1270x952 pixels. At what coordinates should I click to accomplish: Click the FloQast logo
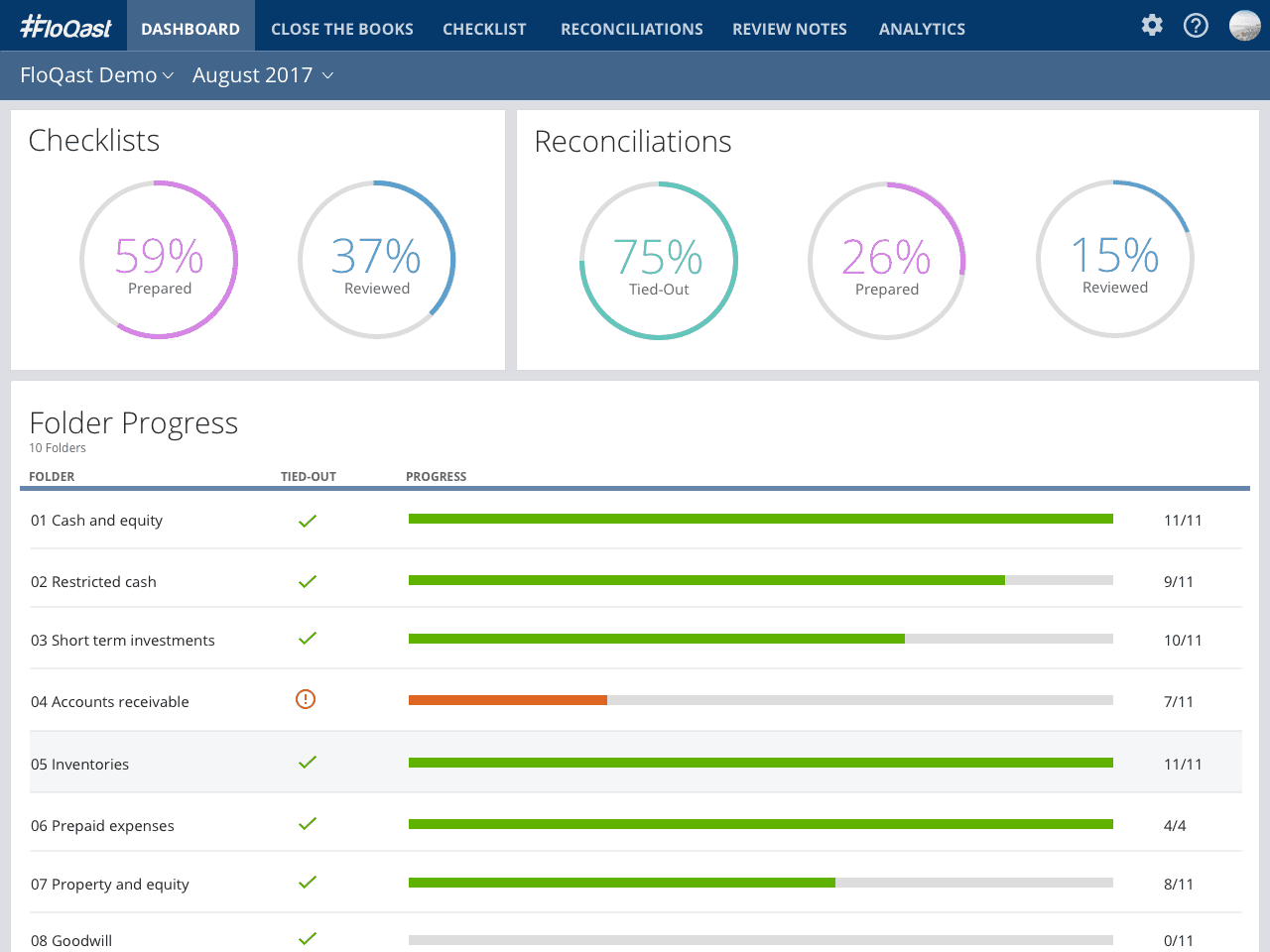(65, 27)
